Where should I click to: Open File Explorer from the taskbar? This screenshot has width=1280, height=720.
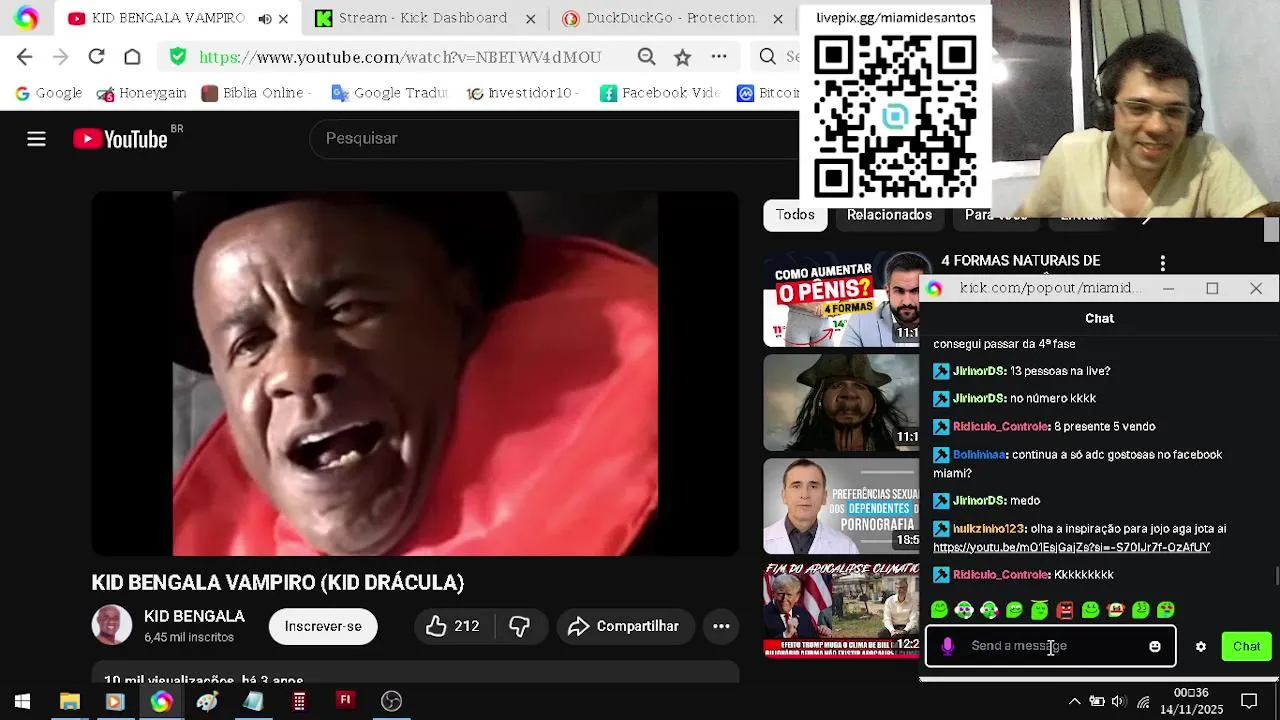click(x=69, y=701)
